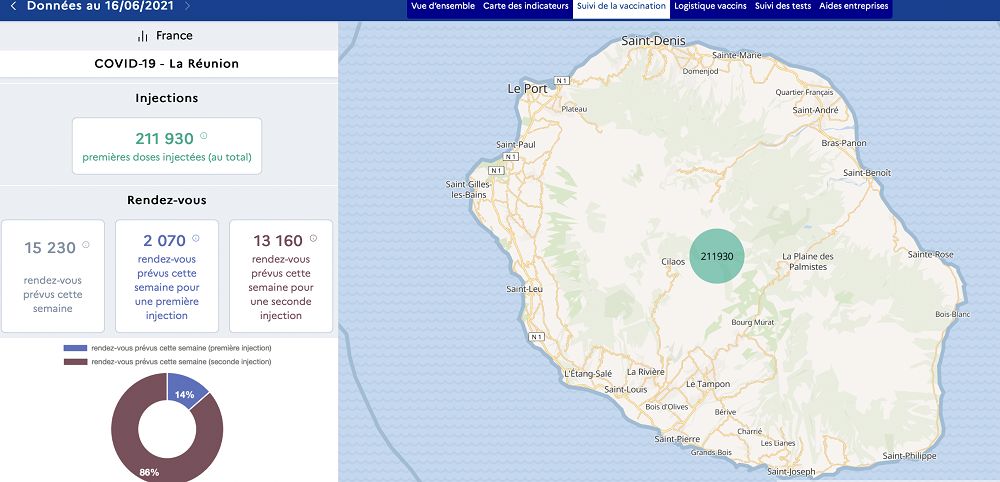Click the bar chart icon beside France
1000x482 pixels.
pyautogui.click(x=142, y=36)
